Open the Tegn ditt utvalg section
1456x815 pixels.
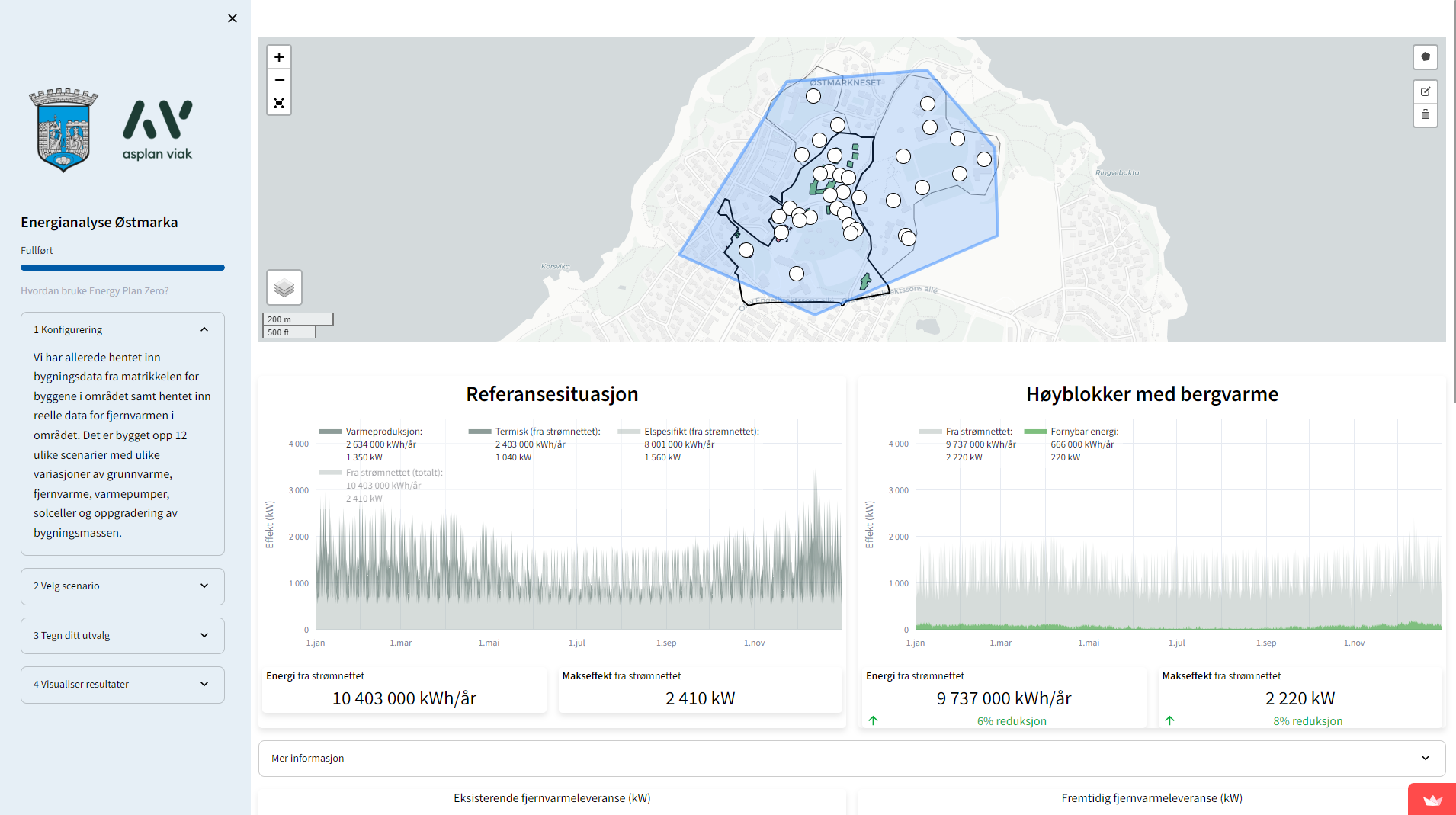[122, 635]
